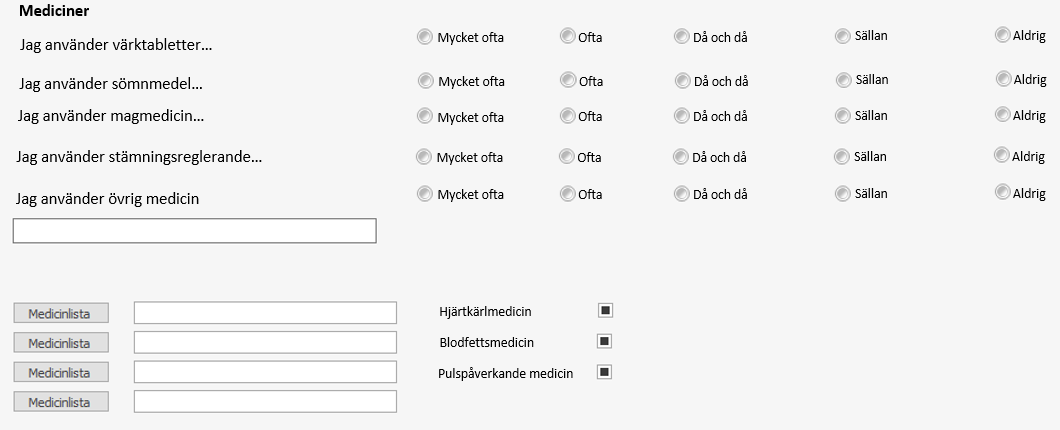Choose 'Aldrig' for sömnmedel usage
Image resolution: width=1060 pixels, height=430 pixels.
pyautogui.click(x=1003, y=79)
